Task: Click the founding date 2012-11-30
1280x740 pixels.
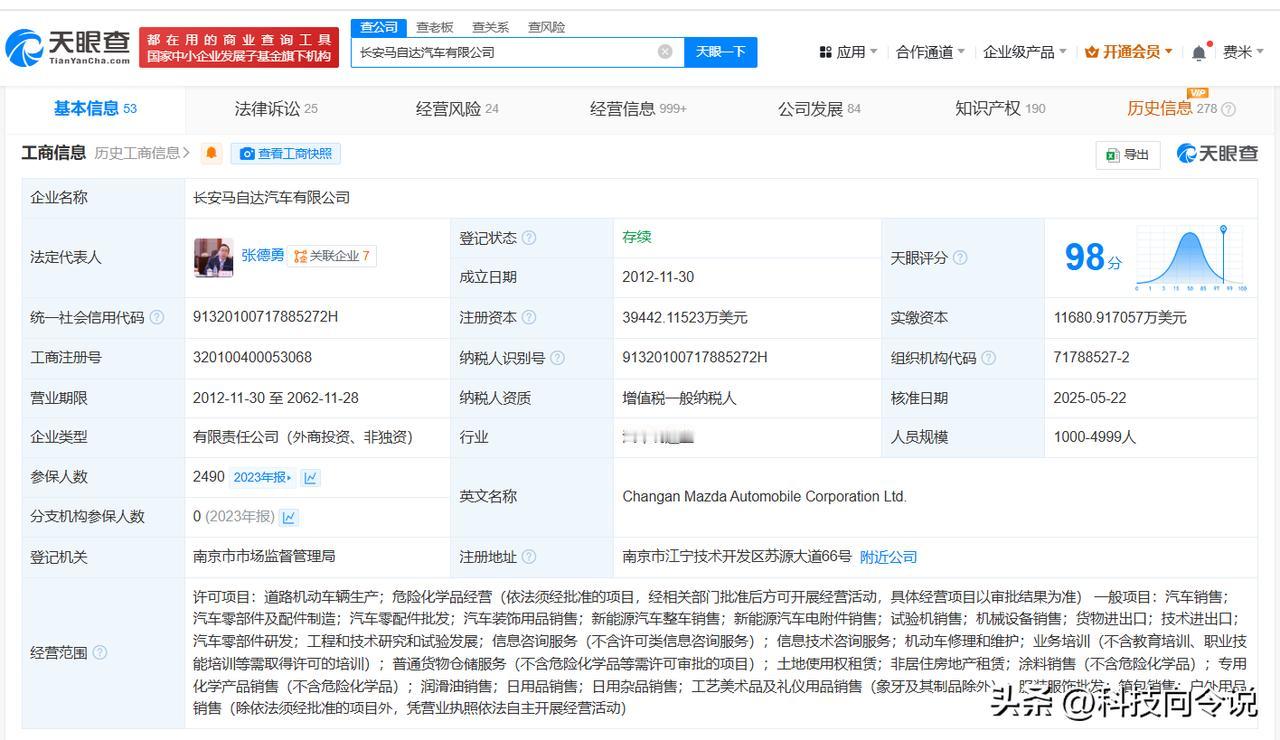Action: click(x=658, y=277)
